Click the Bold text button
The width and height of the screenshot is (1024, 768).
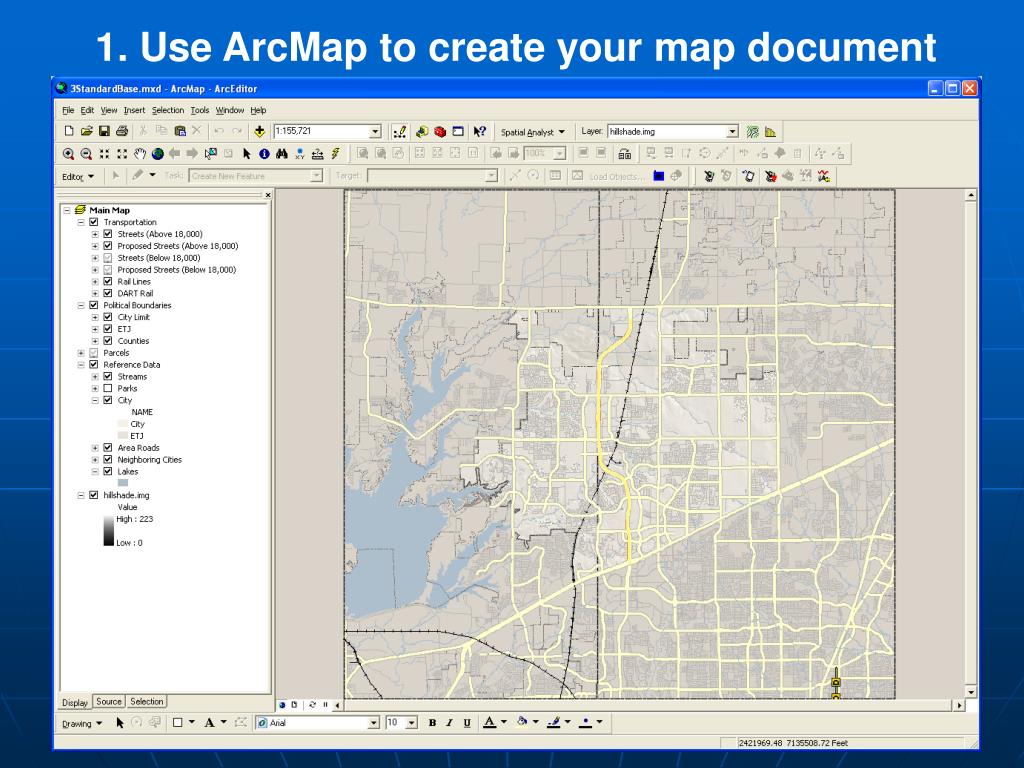coord(432,722)
